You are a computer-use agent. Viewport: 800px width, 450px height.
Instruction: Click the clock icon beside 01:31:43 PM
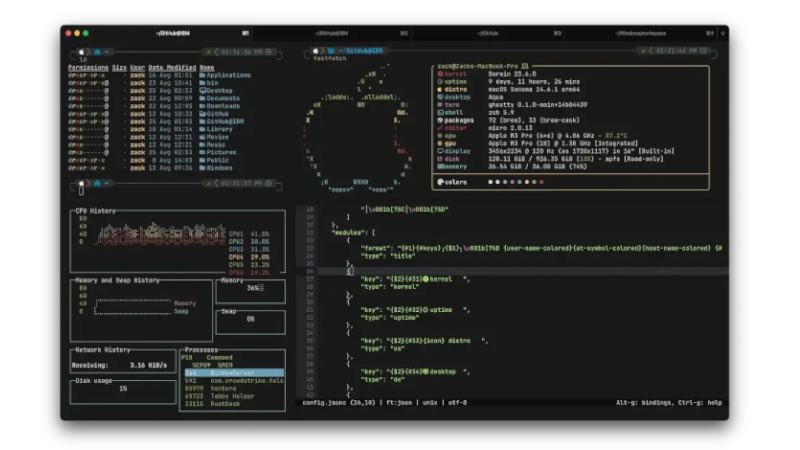click(703, 51)
